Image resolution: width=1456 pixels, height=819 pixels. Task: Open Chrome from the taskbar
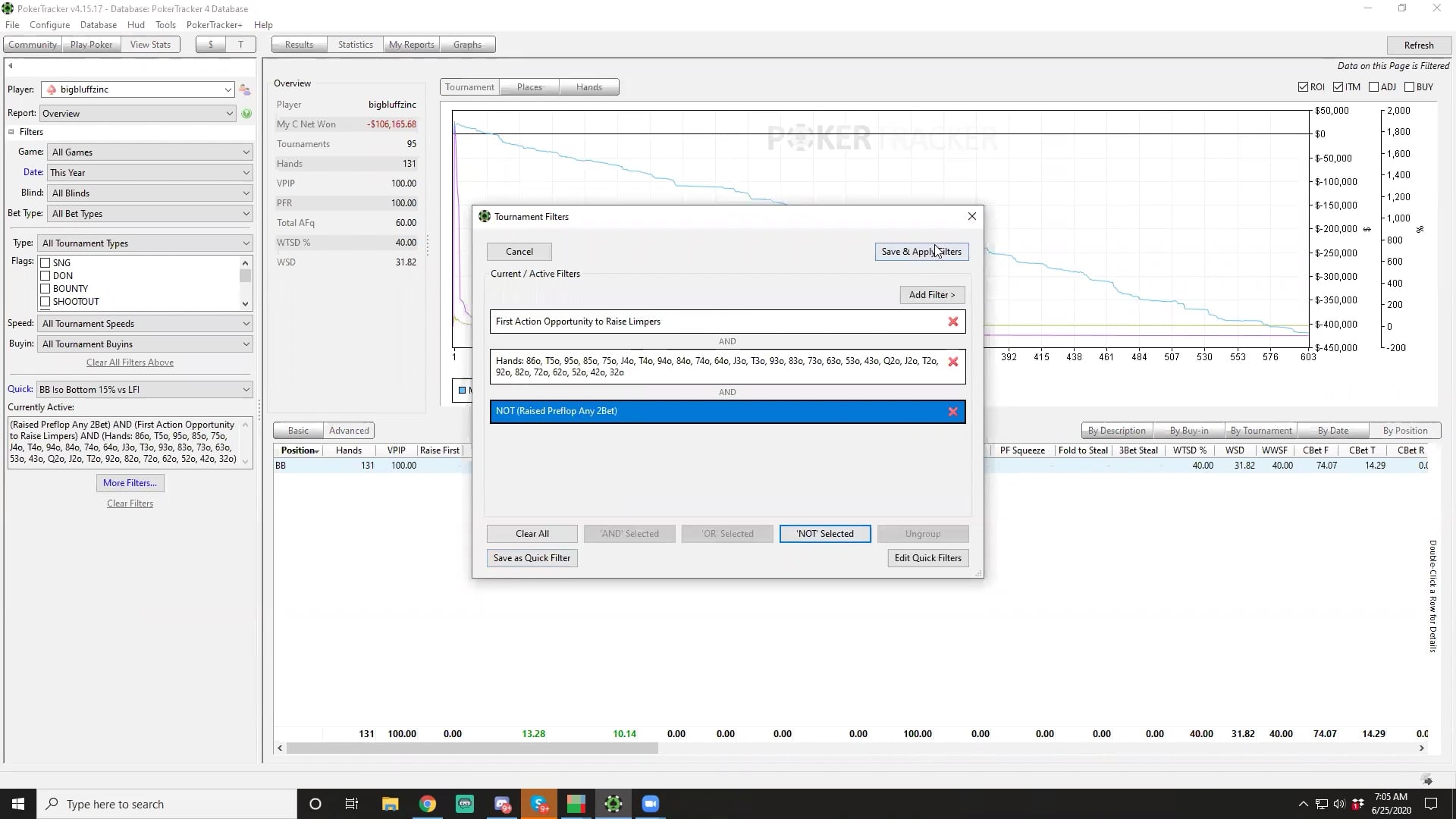(428, 804)
